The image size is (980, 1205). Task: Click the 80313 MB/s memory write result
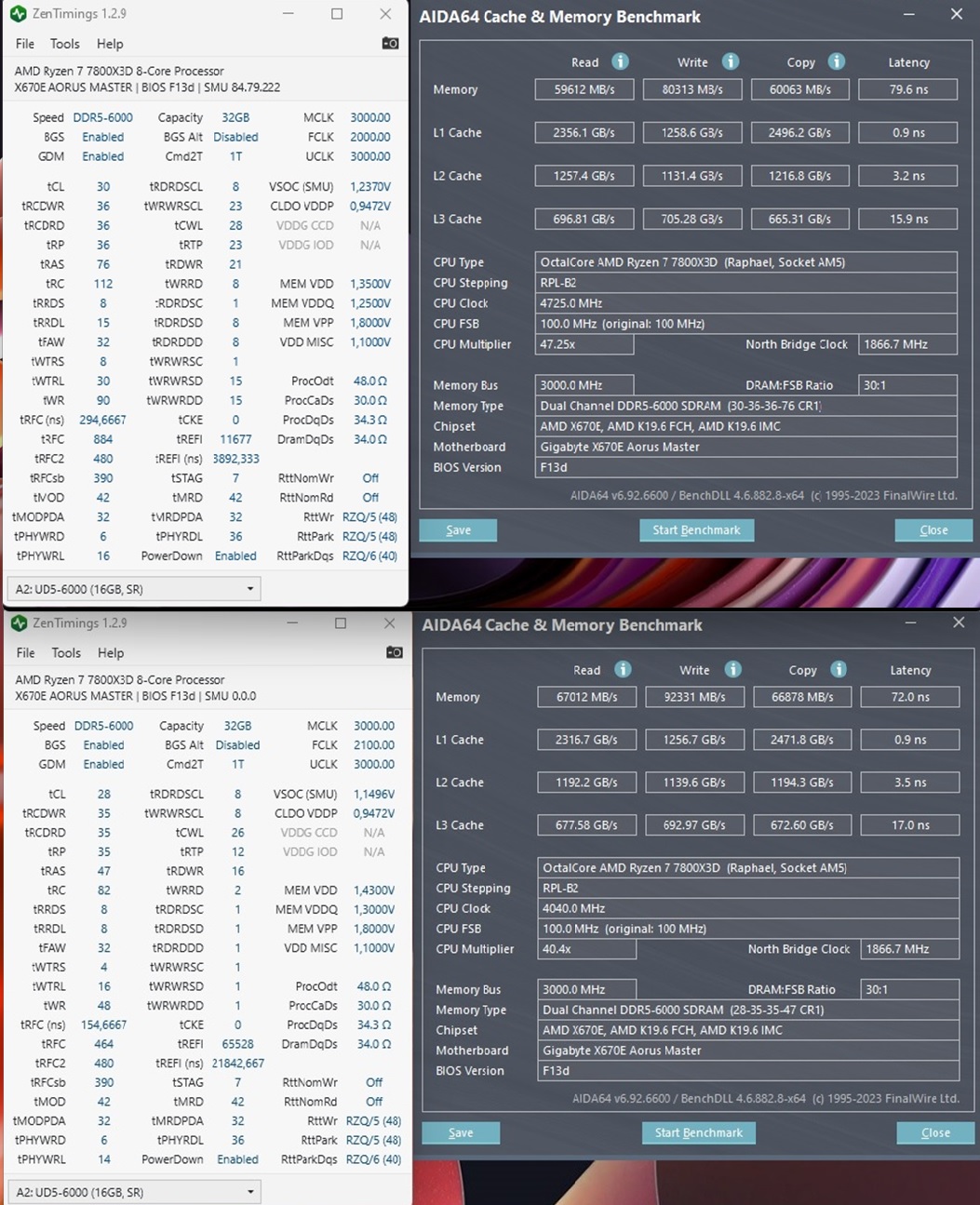(x=692, y=89)
